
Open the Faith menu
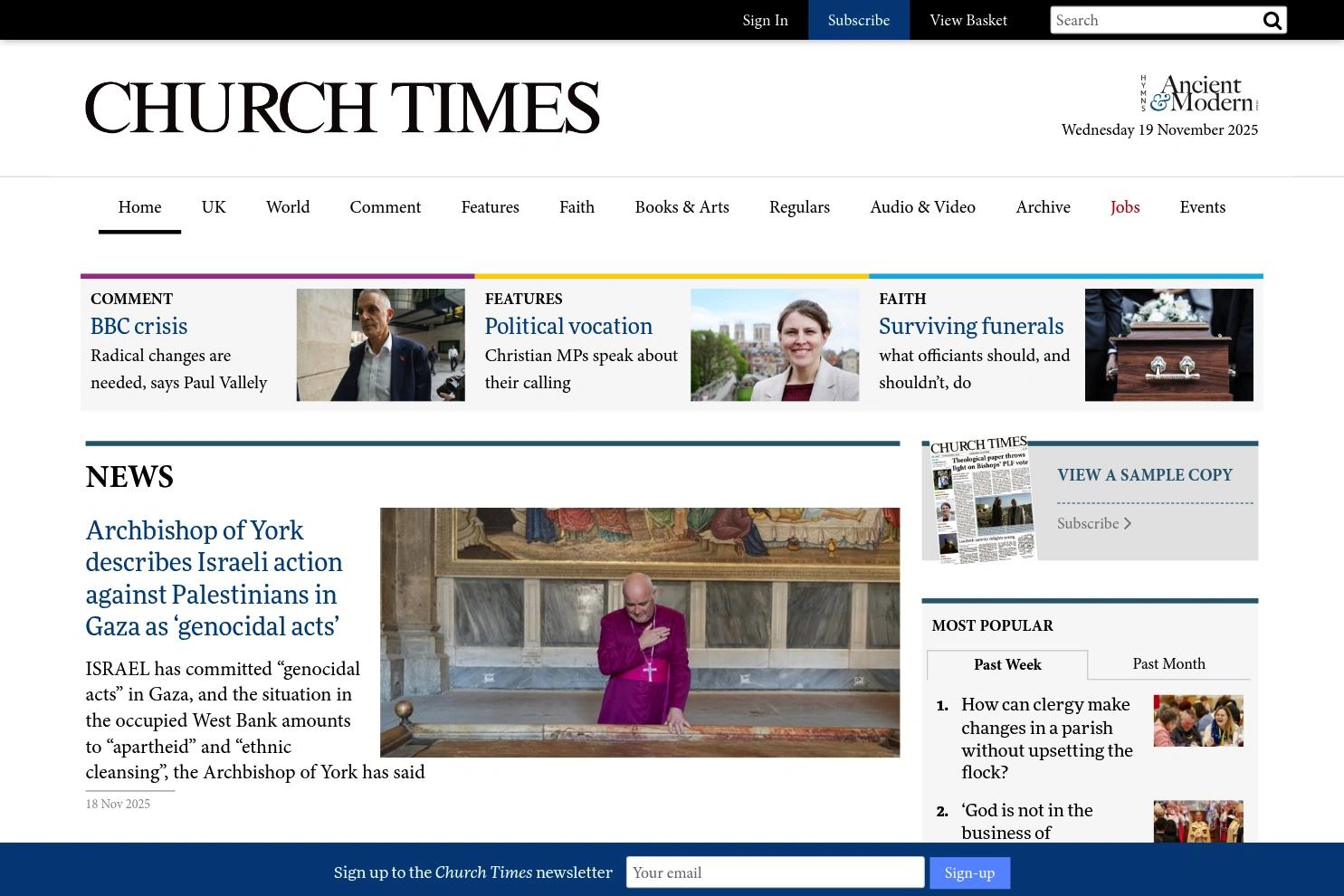click(577, 207)
